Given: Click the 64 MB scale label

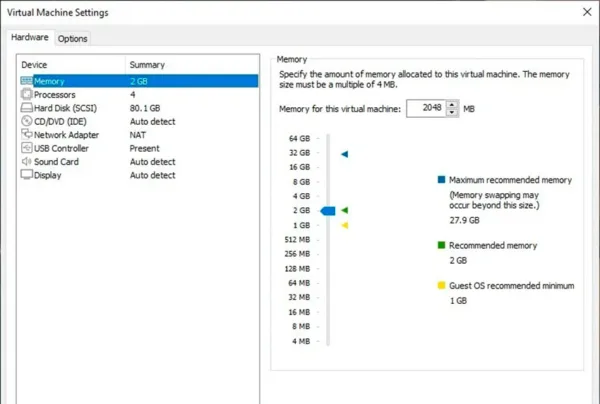Looking at the screenshot, I should click(299, 283).
